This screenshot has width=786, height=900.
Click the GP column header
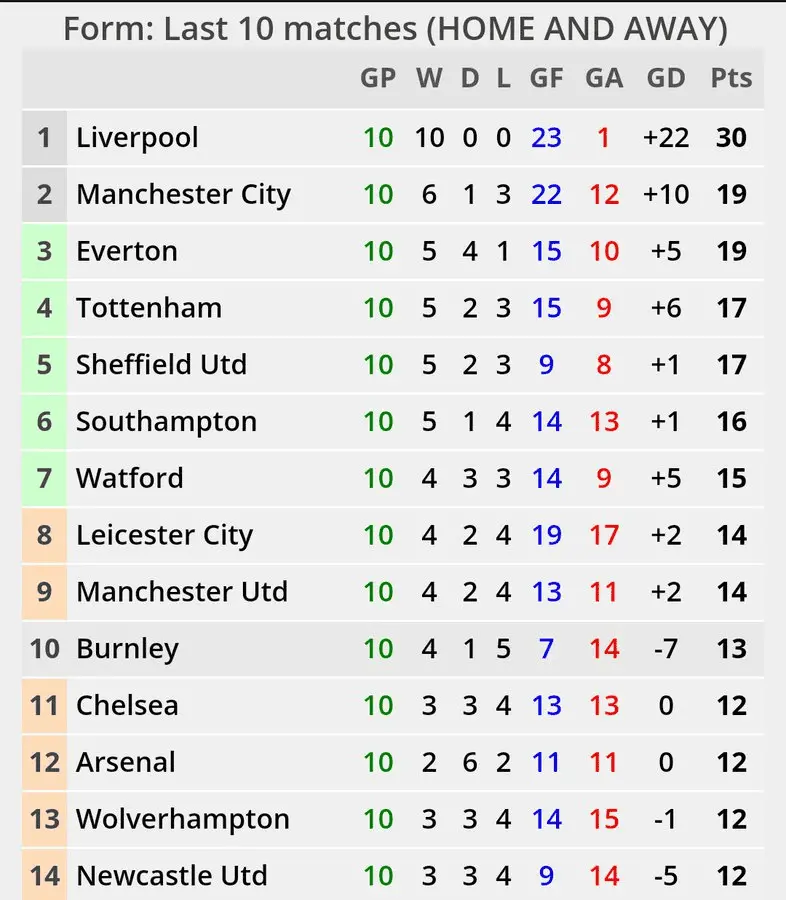pyautogui.click(x=378, y=78)
